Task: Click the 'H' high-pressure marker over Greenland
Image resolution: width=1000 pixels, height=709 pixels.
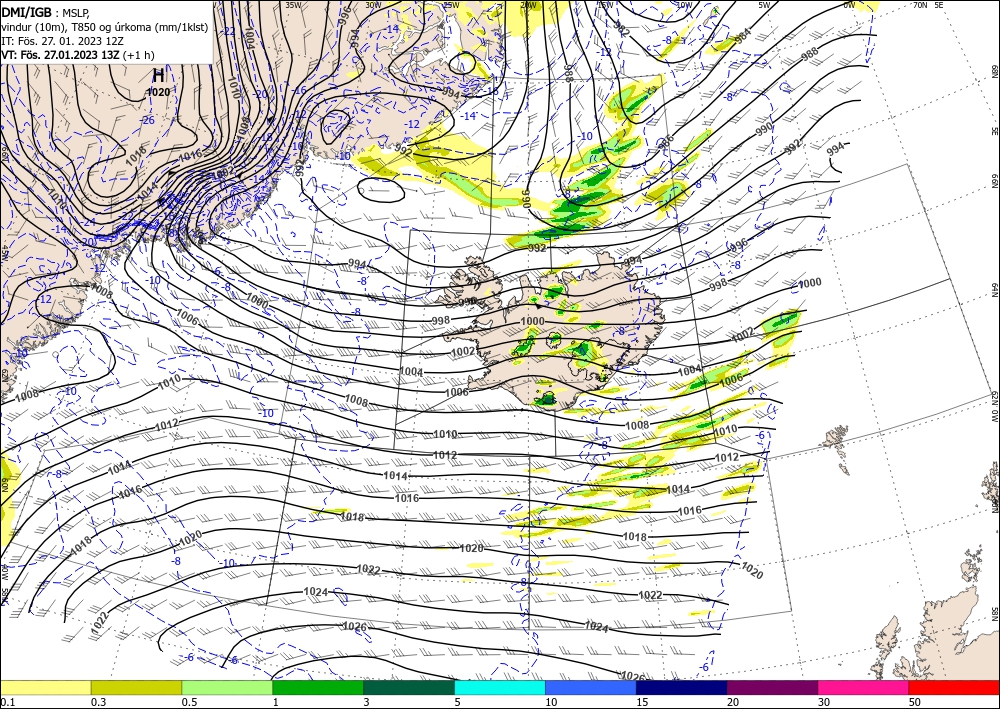Action: (158, 76)
